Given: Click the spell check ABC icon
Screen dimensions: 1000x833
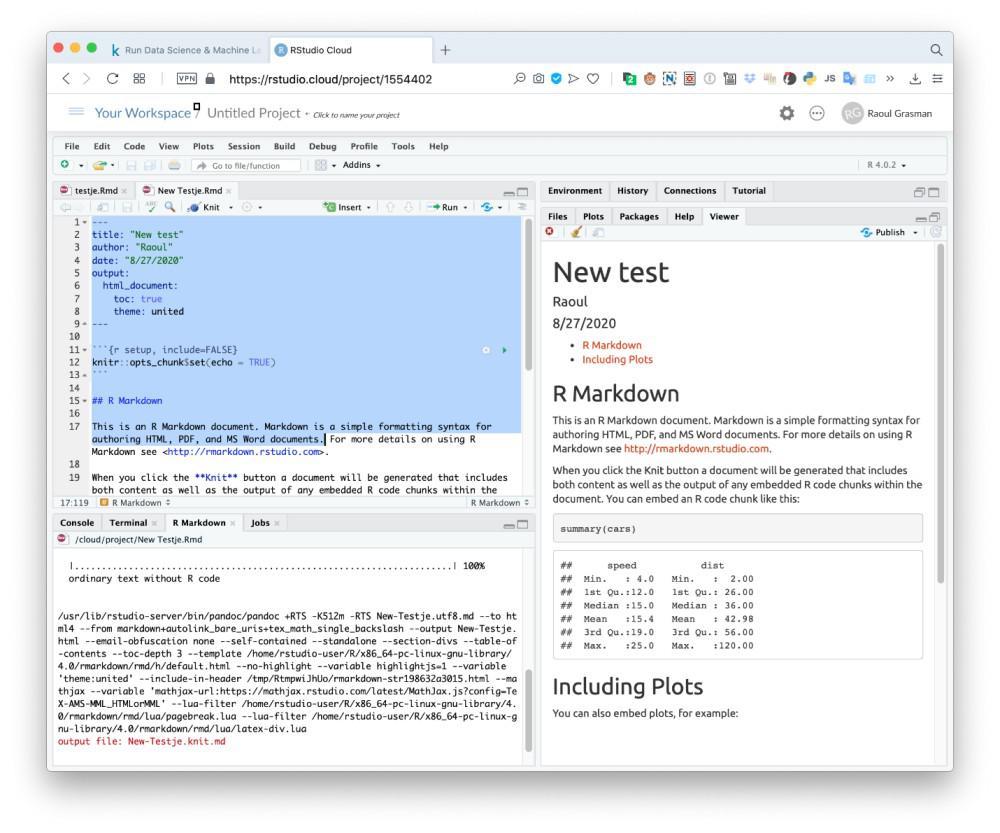Looking at the screenshot, I should (151, 207).
